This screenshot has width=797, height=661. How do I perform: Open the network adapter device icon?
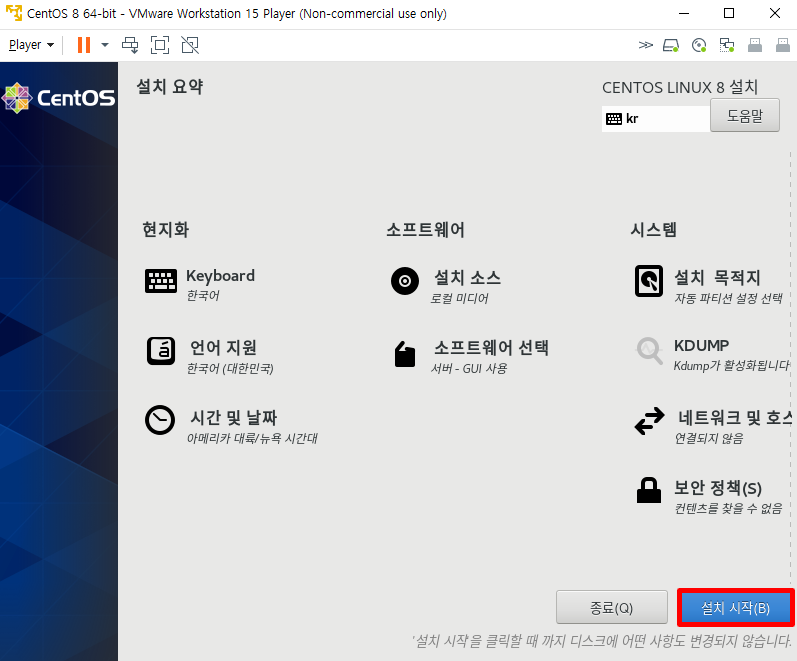(727, 45)
